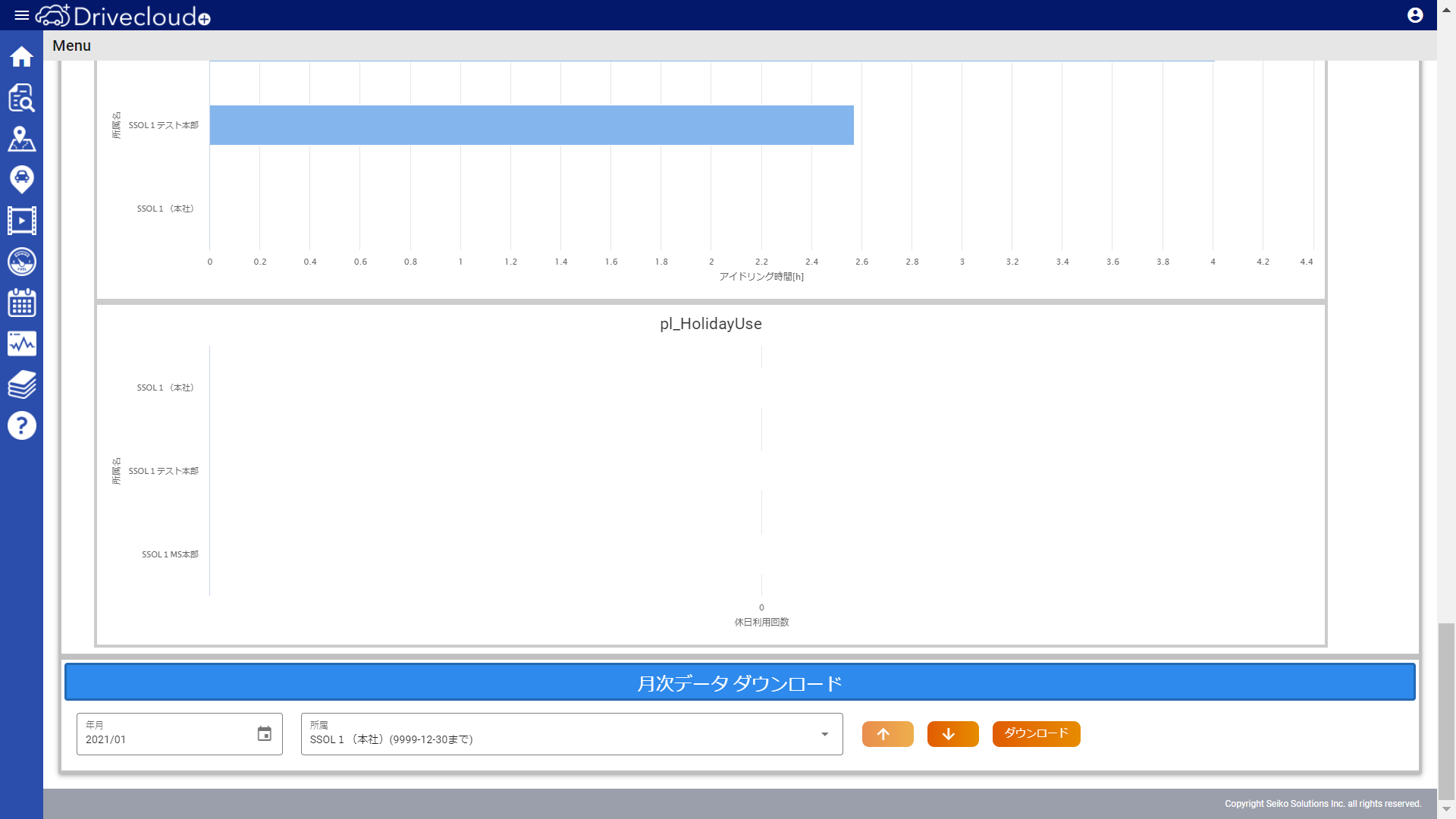Click the down arrow orange button
This screenshot has height=819, width=1456.
pyautogui.click(x=952, y=734)
